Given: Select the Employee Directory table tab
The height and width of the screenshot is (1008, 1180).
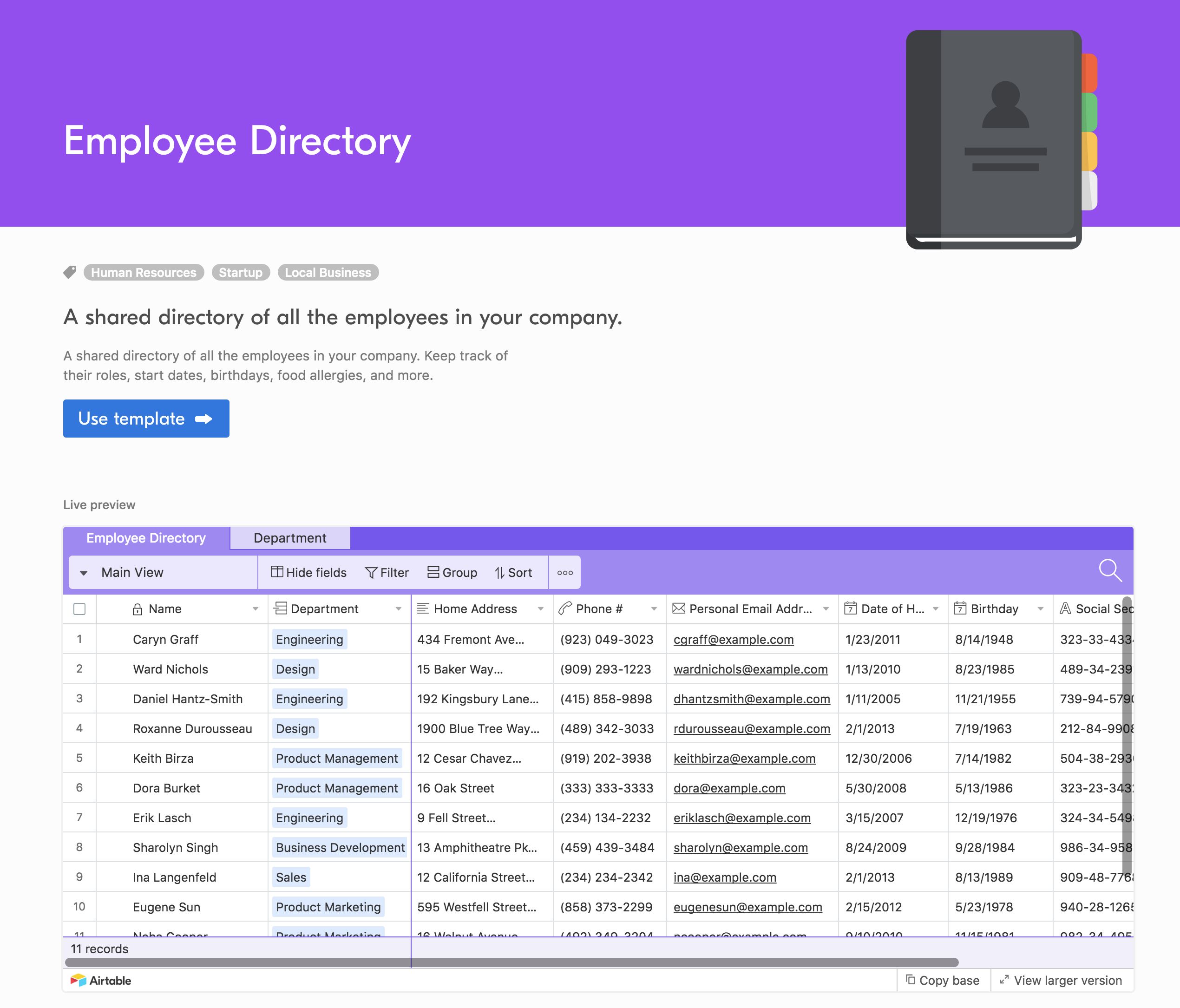Looking at the screenshot, I should tap(146, 538).
